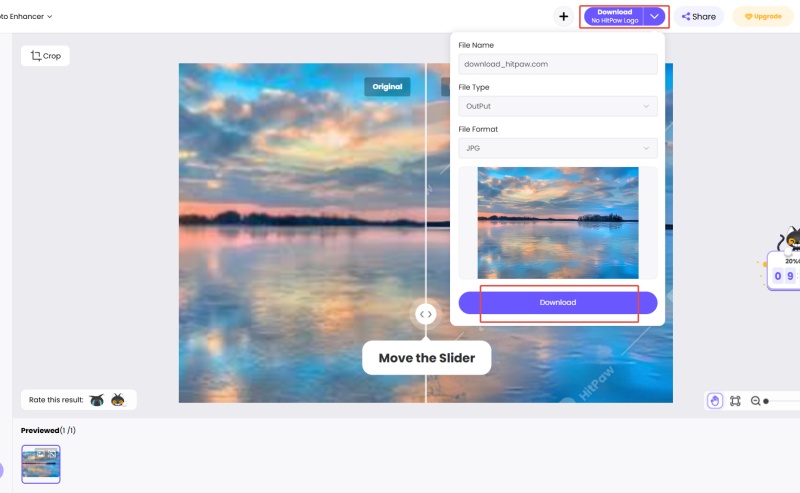Expand the Download options chevron arrow
Image resolution: width=800 pixels, height=493 pixels.
click(654, 16)
